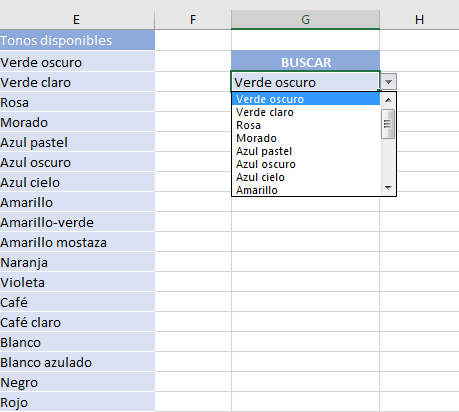Select the Violeta cell
459x412 pixels.
point(77,281)
